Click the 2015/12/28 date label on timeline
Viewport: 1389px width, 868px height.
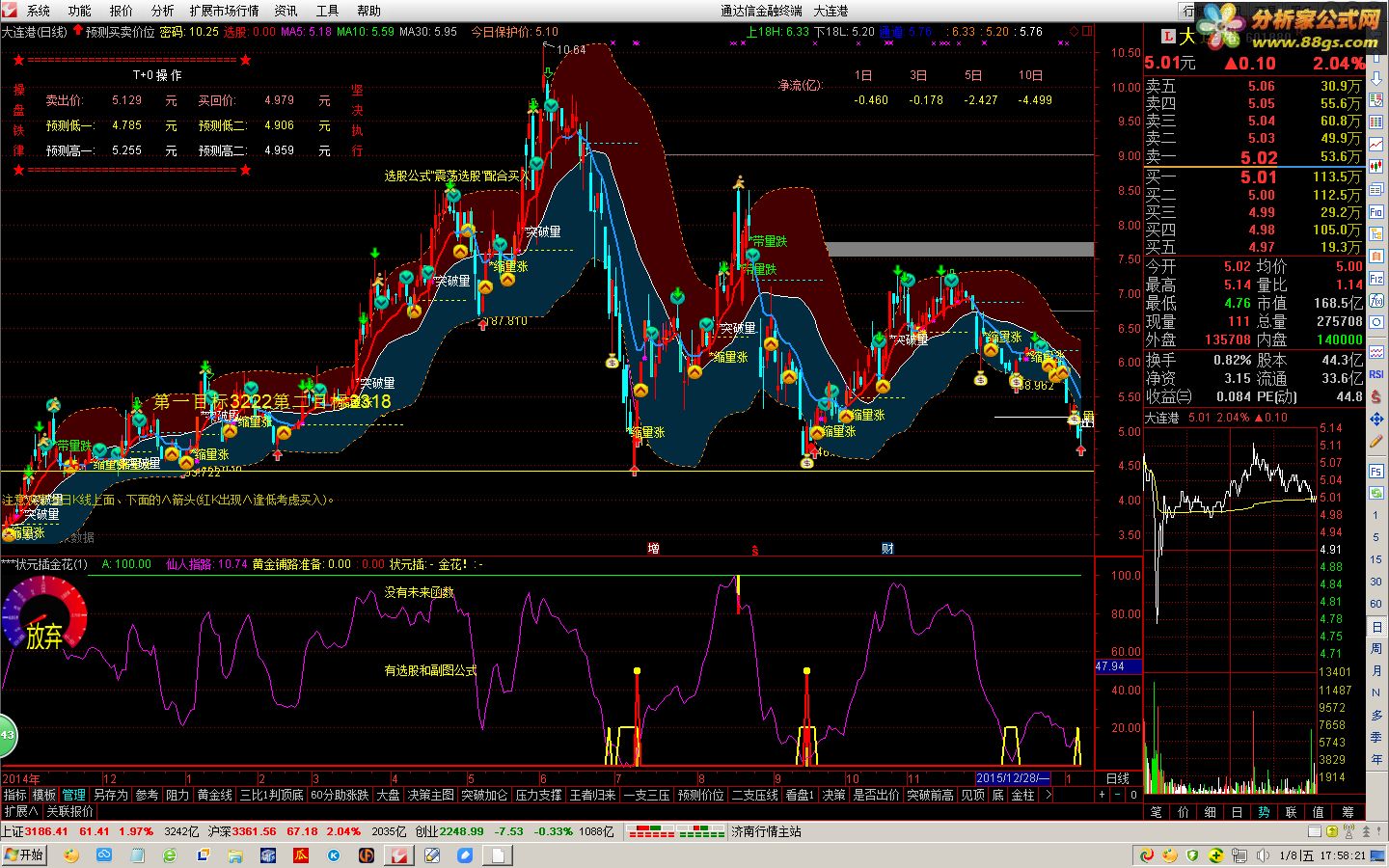click(x=1013, y=778)
